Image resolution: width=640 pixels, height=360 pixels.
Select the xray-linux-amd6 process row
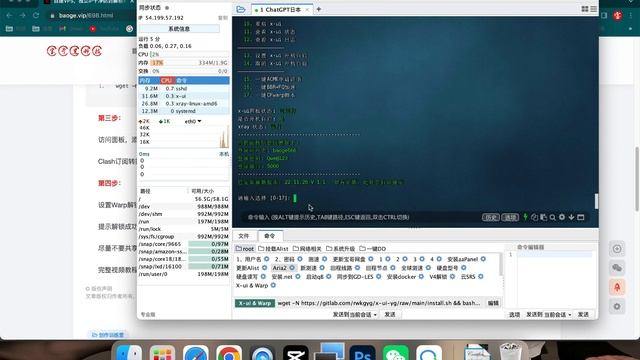[x=184, y=104]
